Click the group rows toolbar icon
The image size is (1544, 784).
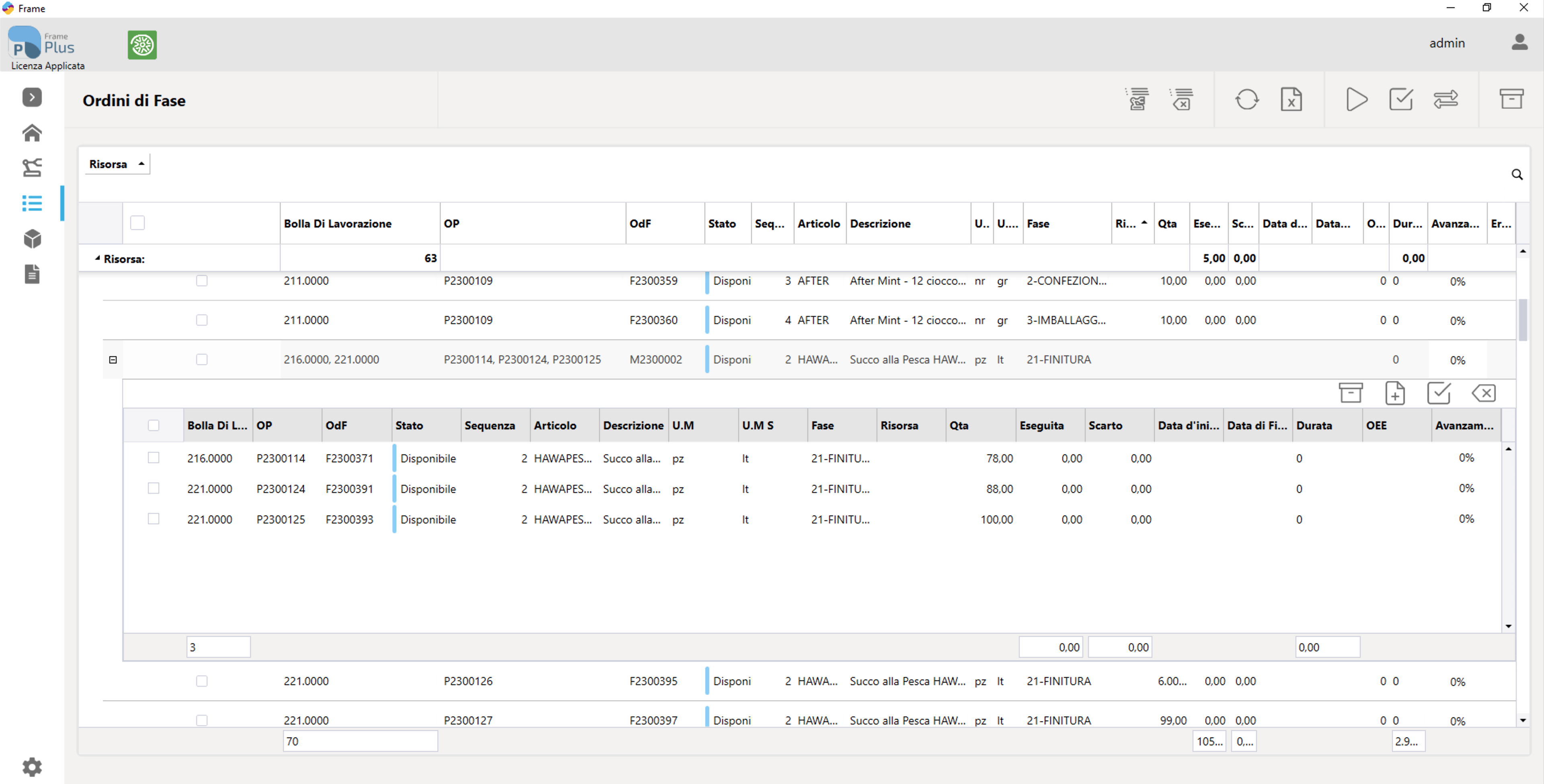point(1137,99)
